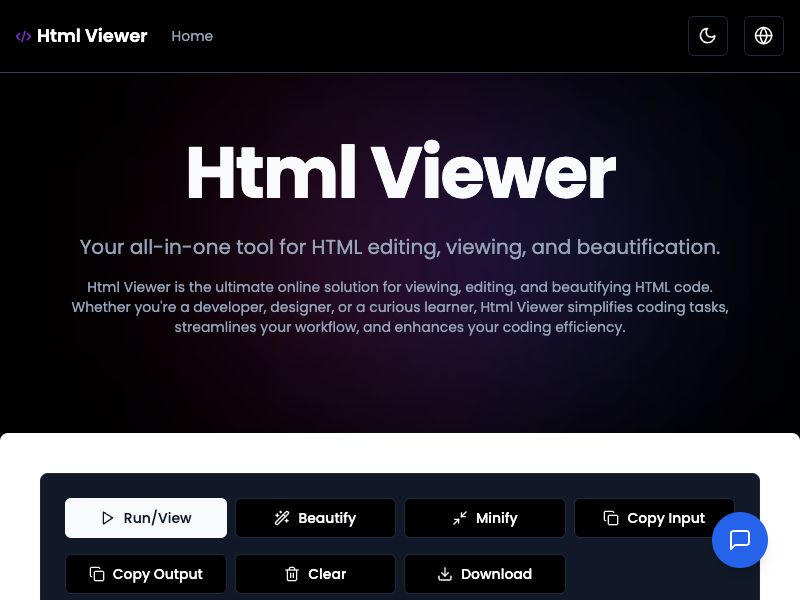Toggle dark mode with the moon icon
Viewport: 800px width, 600px height.
pyautogui.click(x=708, y=36)
